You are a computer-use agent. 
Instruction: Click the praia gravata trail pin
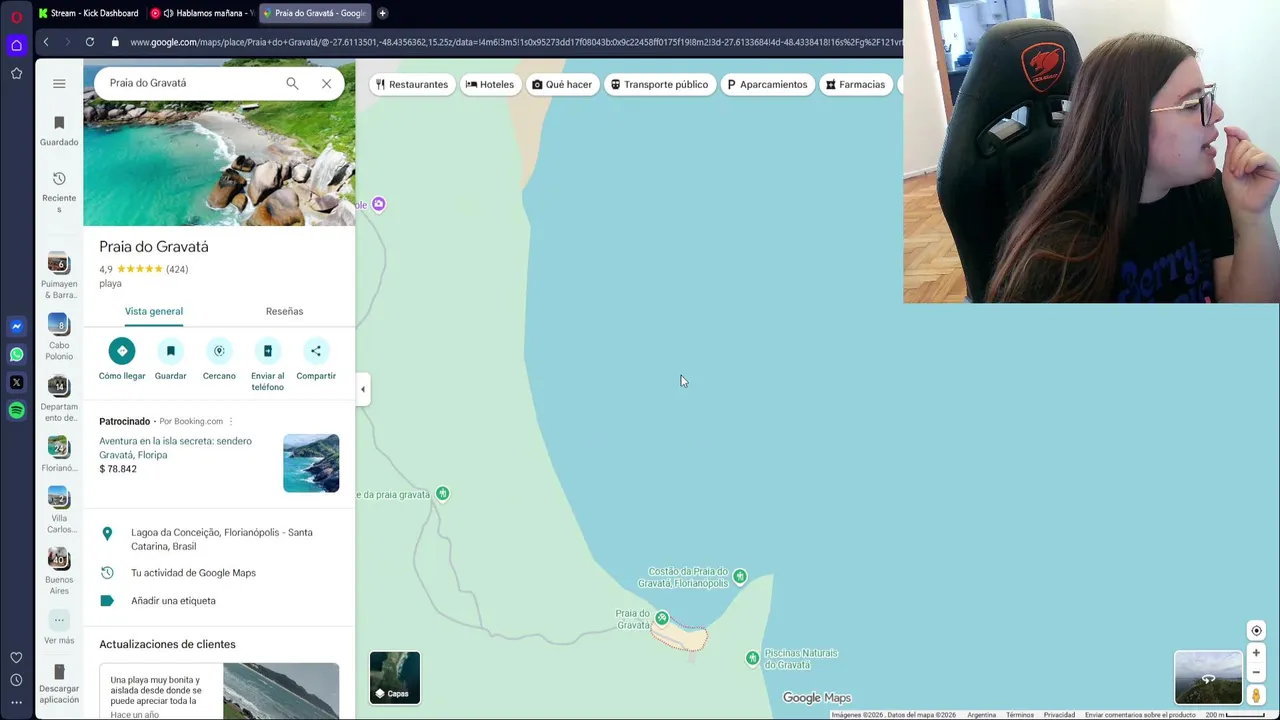[443, 493]
